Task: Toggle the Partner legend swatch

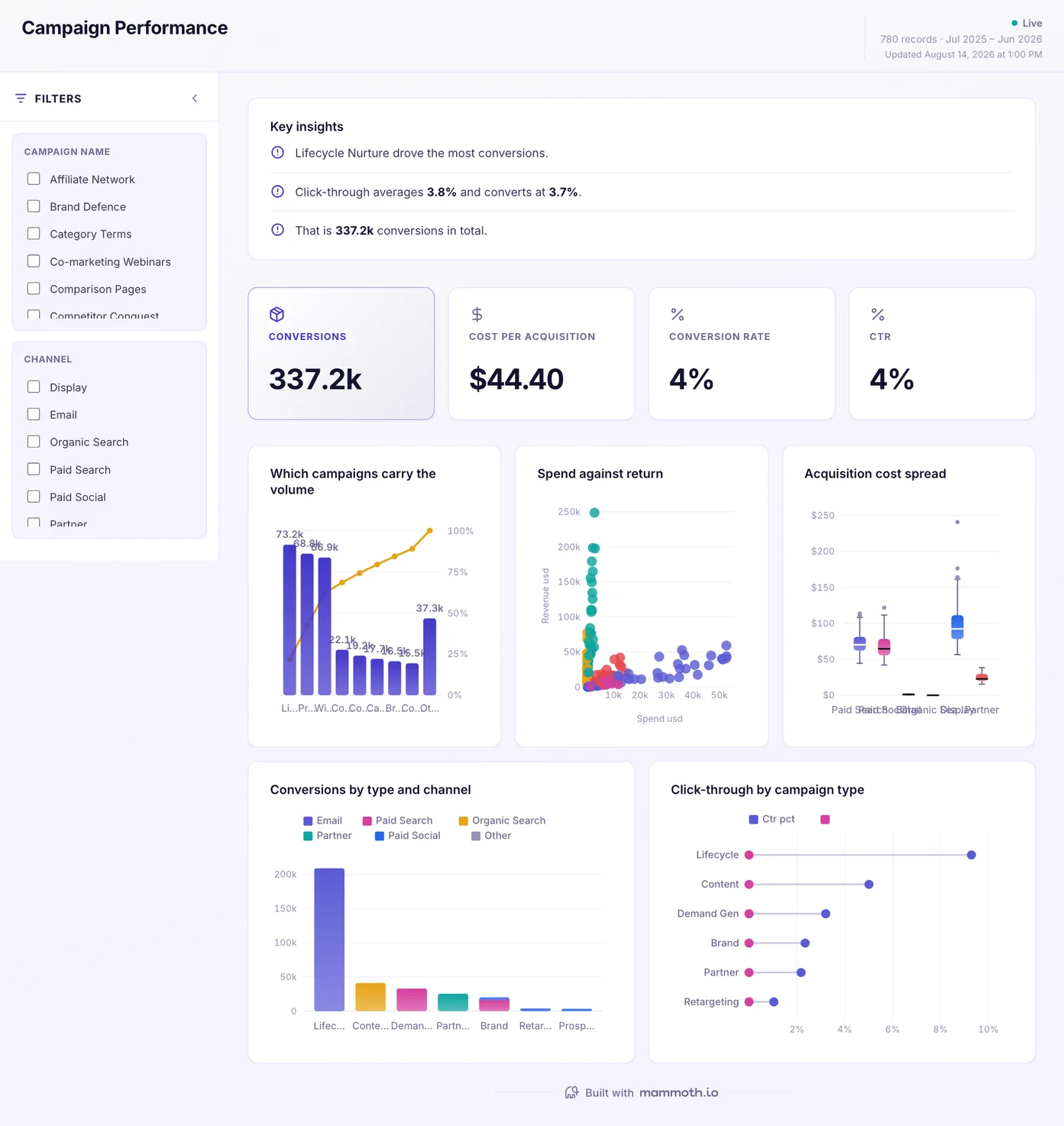Action: [x=308, y=836]
